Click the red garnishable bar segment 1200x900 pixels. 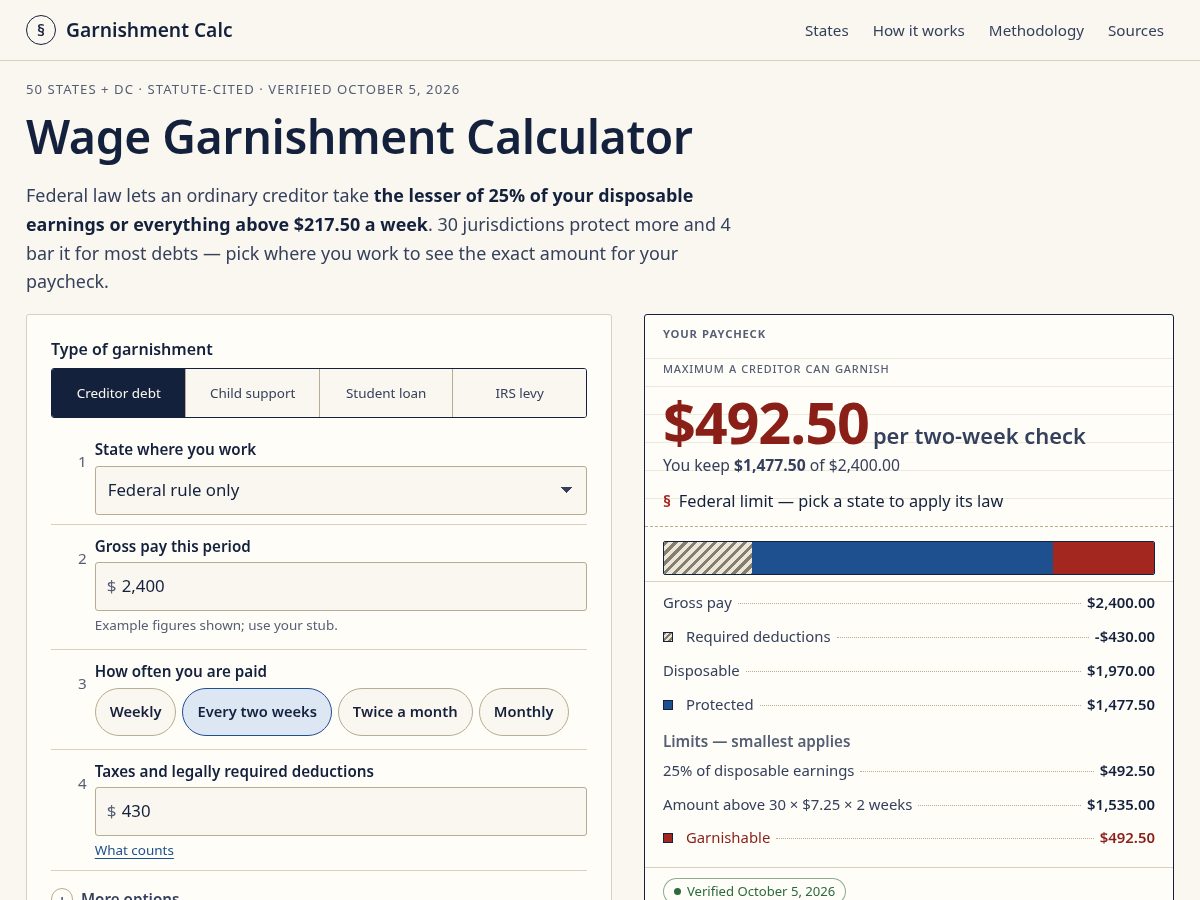click(x=1103, y=558)
